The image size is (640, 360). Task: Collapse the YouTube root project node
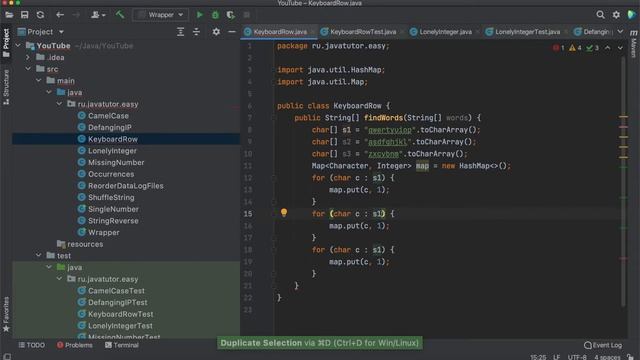18,46
